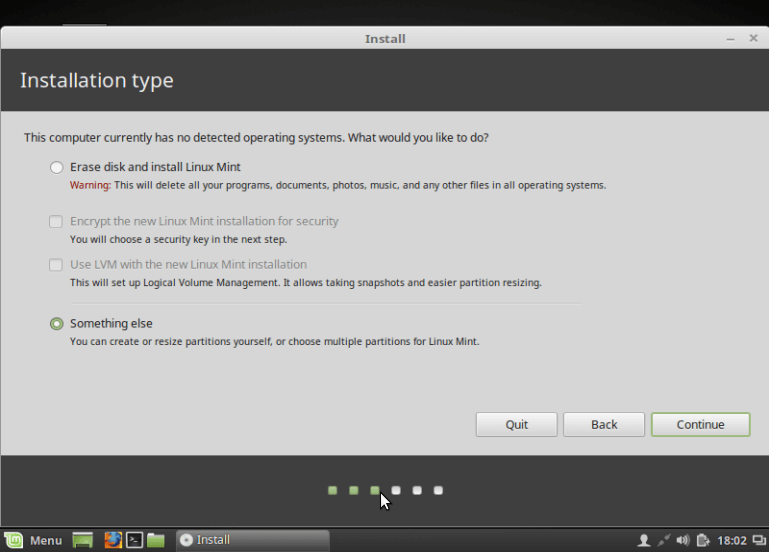Click the Back button

603,424
